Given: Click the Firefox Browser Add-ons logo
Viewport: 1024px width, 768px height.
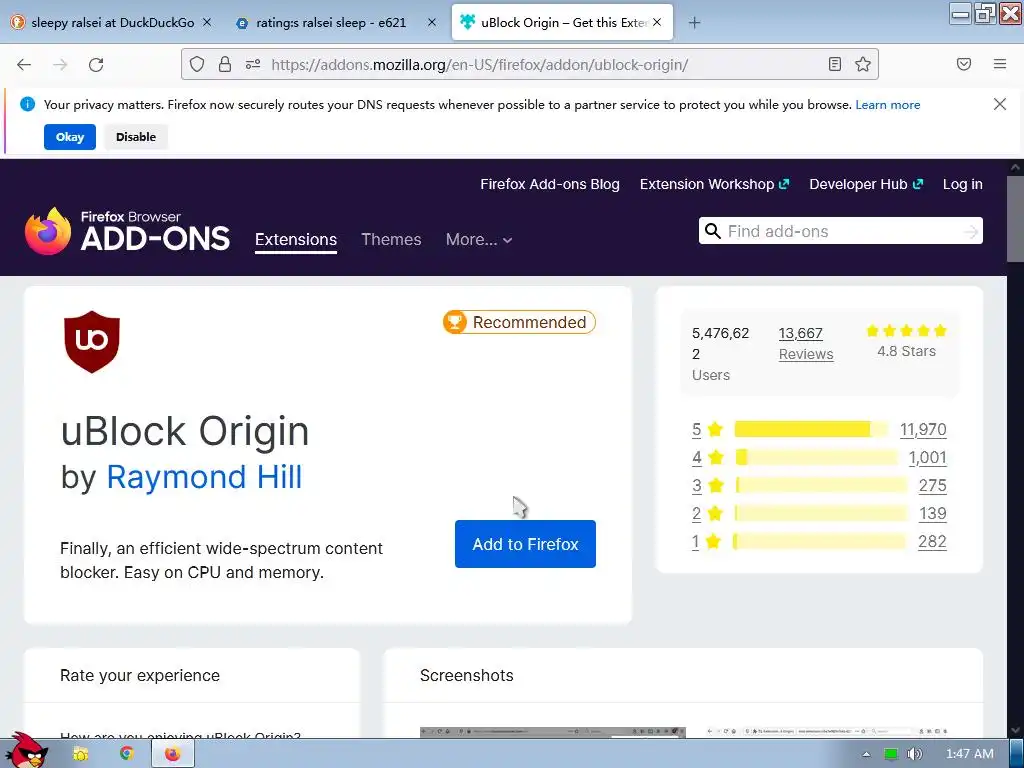Looking at the screenshot, I should coord(127,231).
